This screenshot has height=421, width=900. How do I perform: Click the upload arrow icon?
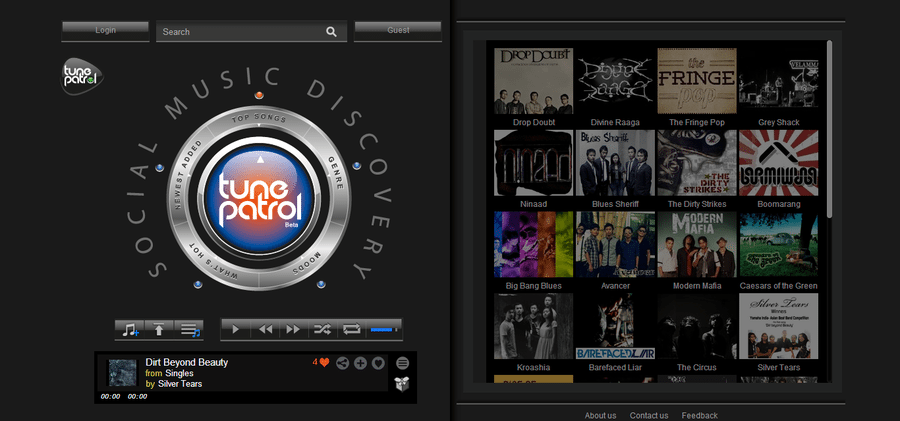coord(160,329)
